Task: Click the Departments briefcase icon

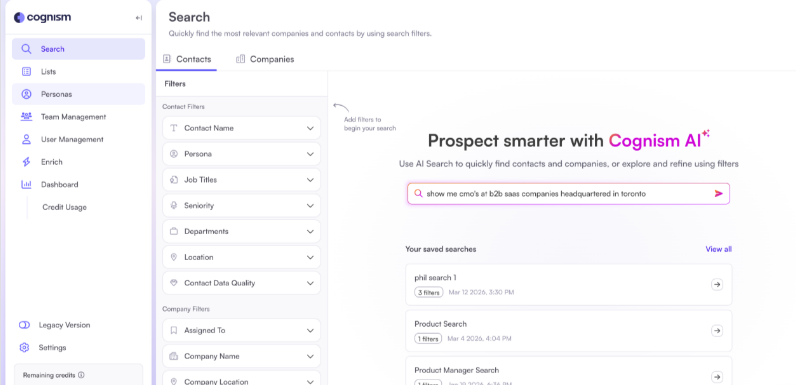Action: click(174, 231)
